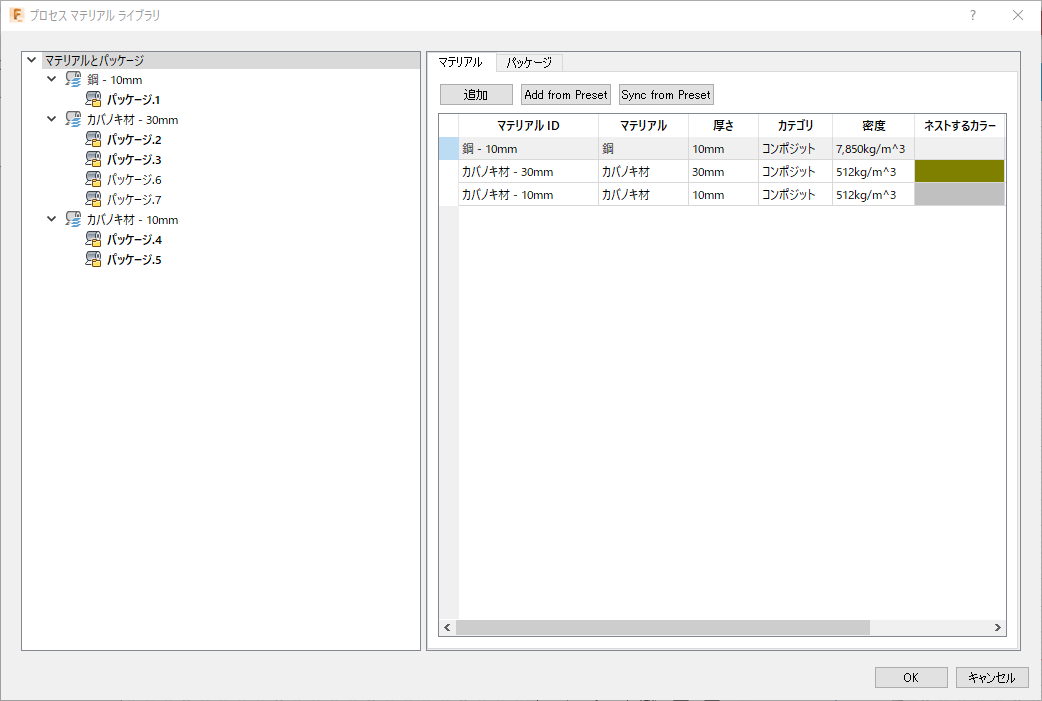The height and width of the screenshot is (701, 1042).
Task: Click the 厚さ column header
Action: (723, 126)
